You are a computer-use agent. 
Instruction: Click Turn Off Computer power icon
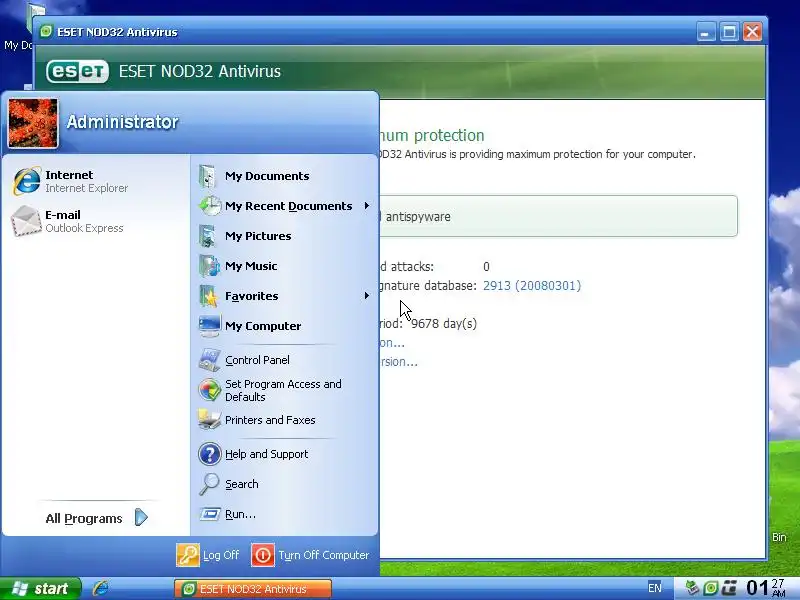(263, 555)
